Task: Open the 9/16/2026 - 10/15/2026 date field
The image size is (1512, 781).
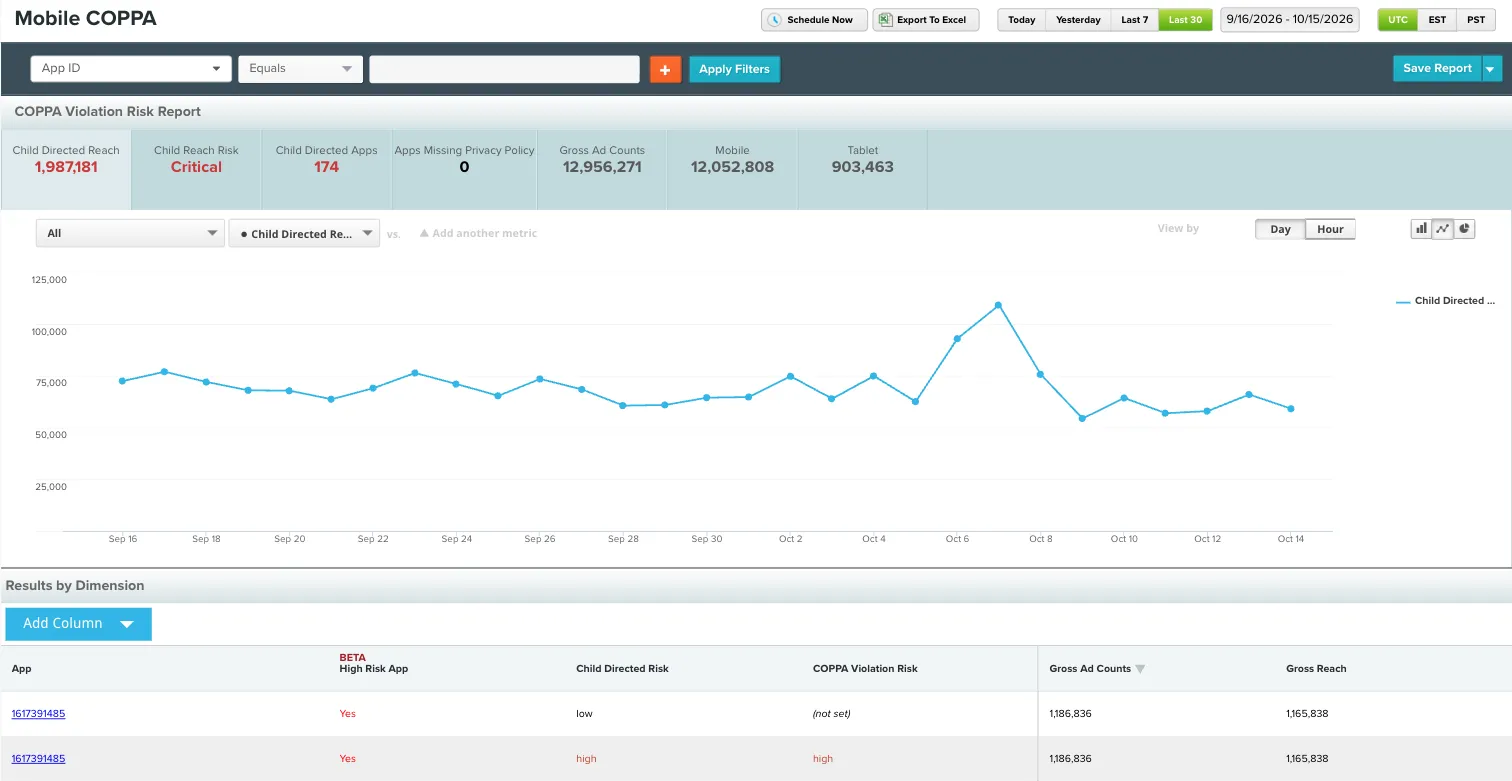Action: (x=1289, y=20)
